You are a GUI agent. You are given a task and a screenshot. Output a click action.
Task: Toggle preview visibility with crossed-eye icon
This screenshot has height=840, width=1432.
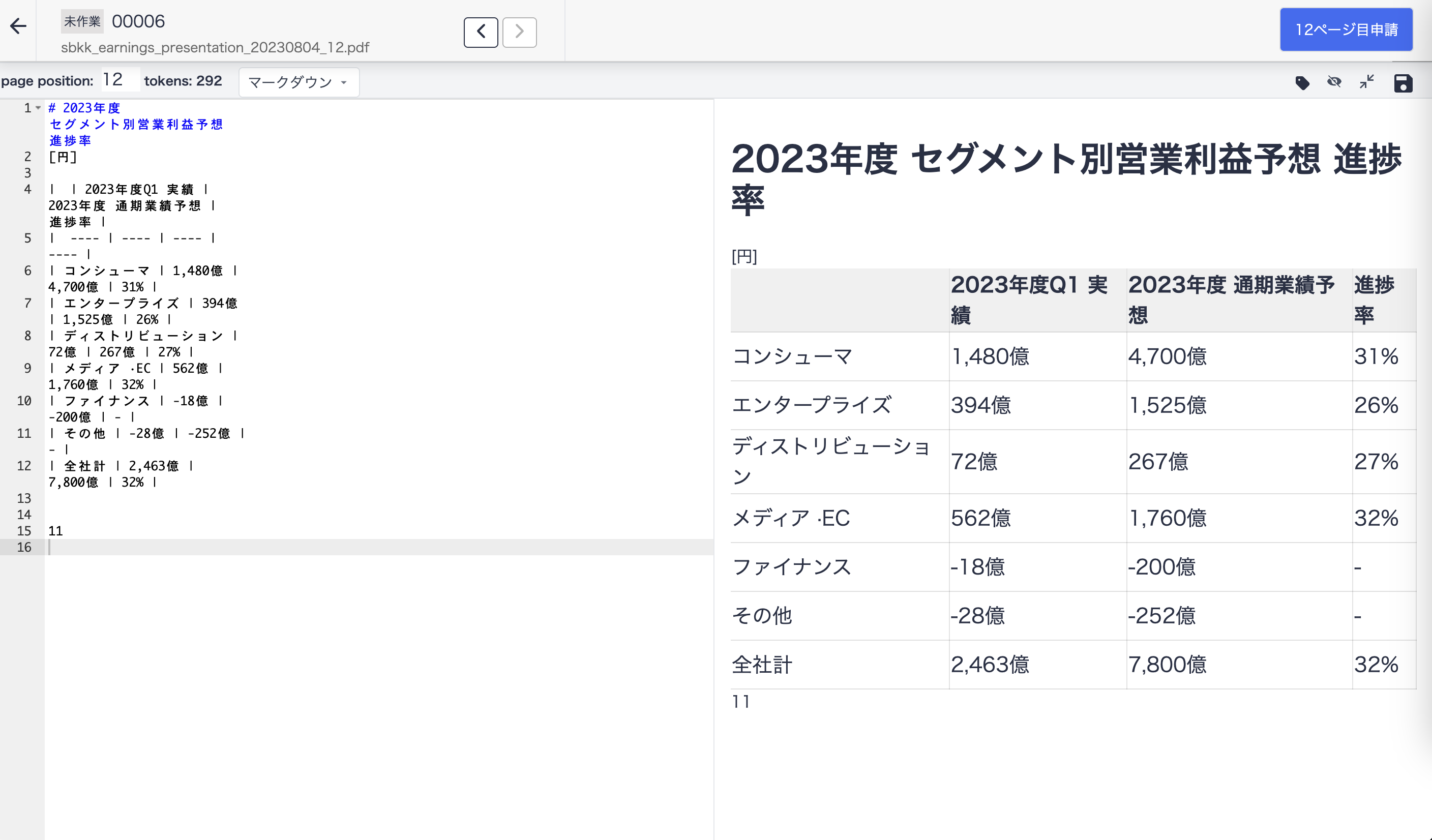(x=1334, y=82)
